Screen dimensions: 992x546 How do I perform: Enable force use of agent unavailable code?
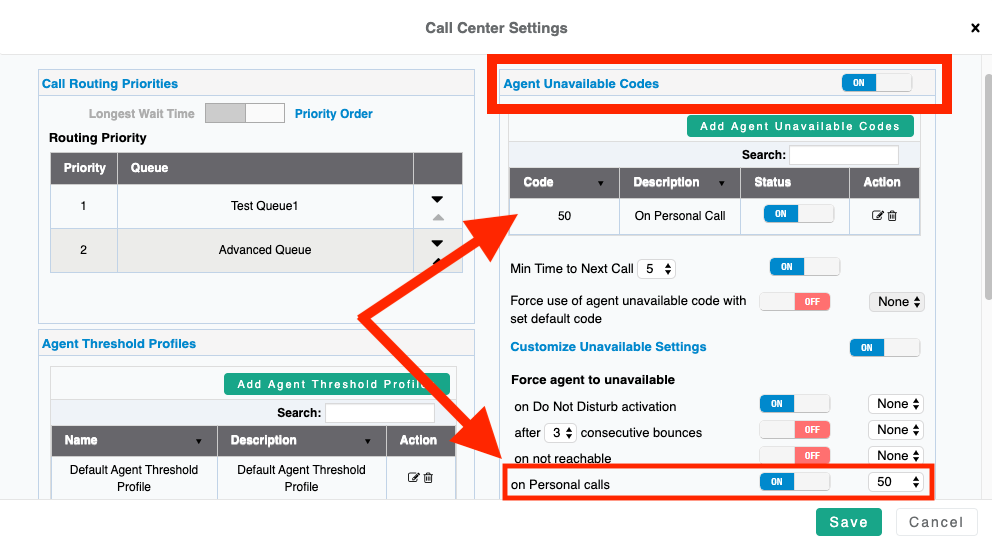794,301
